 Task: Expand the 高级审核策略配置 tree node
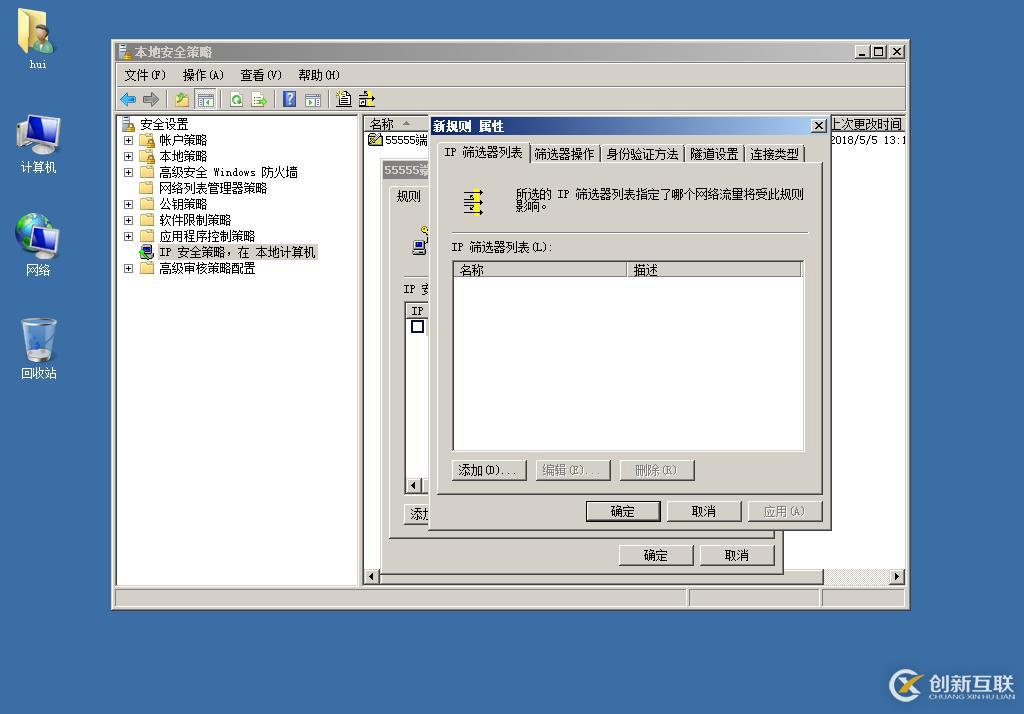click(x=129, y=268)
